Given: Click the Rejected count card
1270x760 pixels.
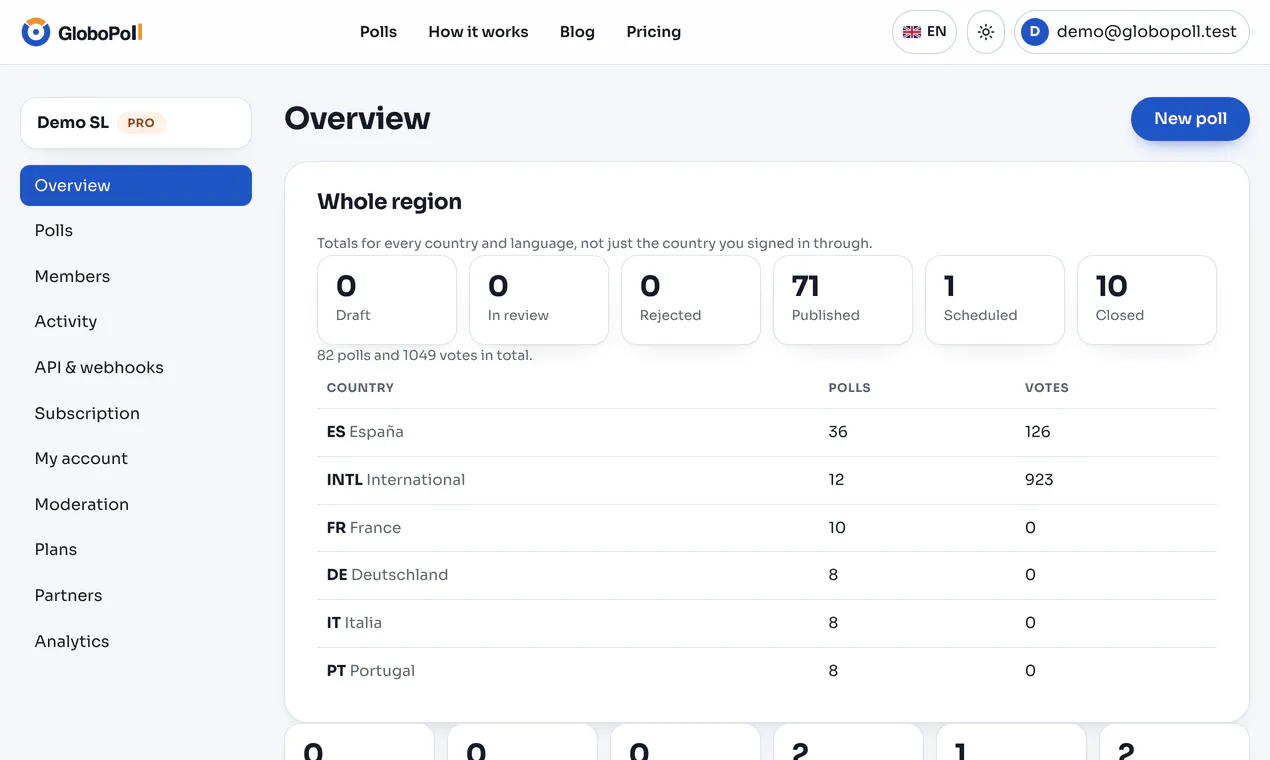Looking at the screenshot, I should [x=691, y=300].
